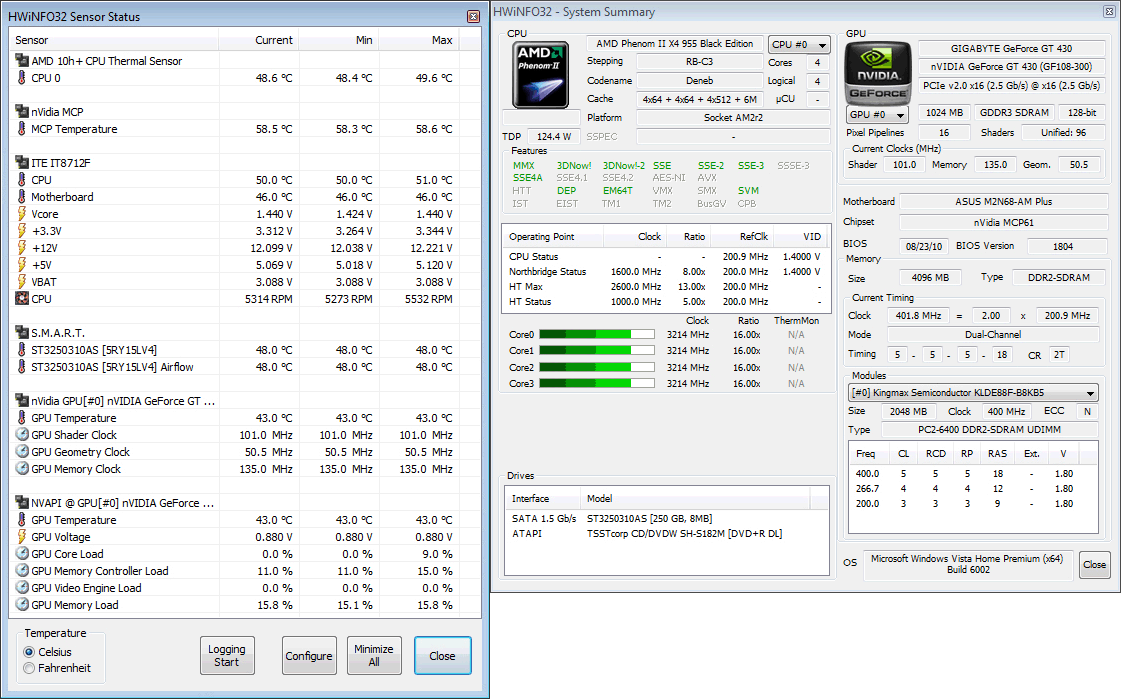Select the GPU Core Load icon
The height and width of the screenshot is (699, 1121).
click(22, 554)
